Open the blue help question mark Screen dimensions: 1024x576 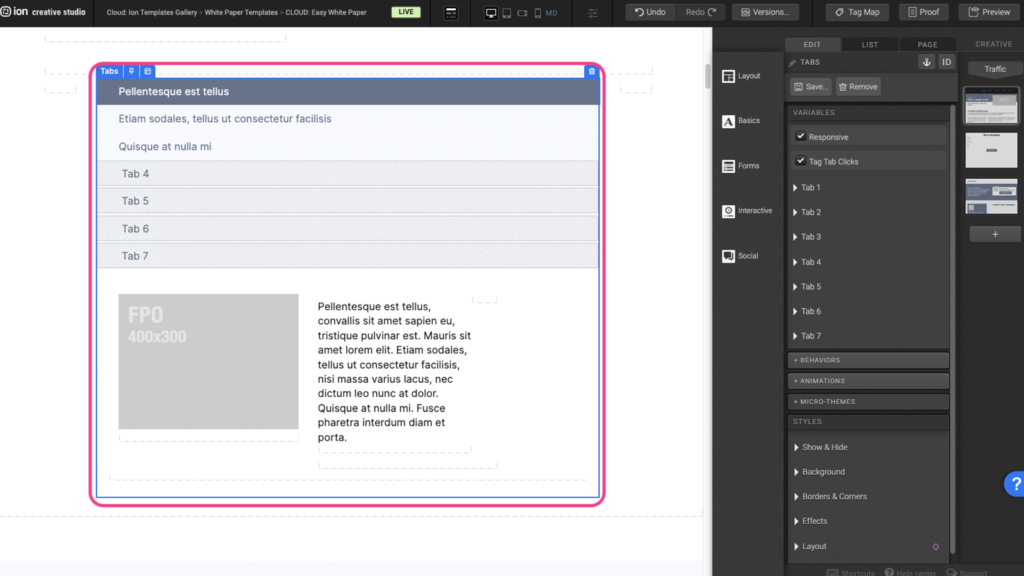pyautogui.click(x=1012, y=484)
